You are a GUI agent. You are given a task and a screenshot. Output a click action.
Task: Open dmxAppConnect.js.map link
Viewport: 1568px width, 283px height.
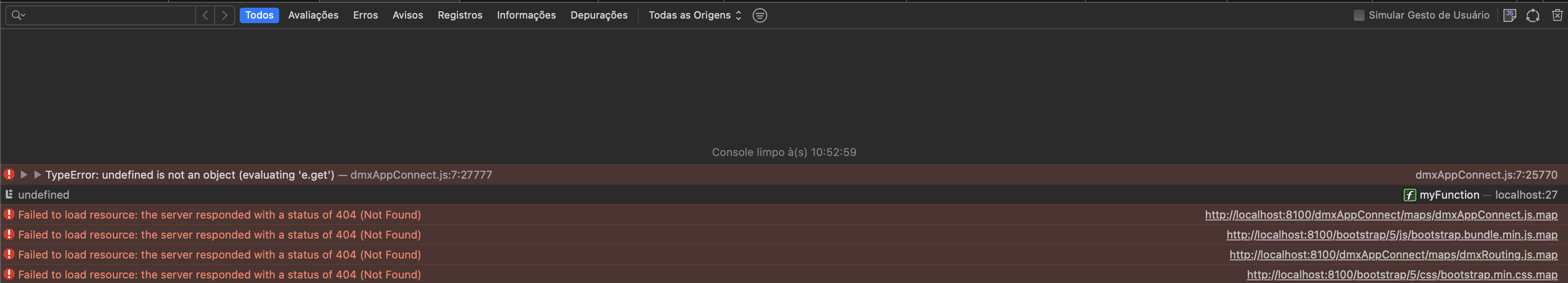(x=1381, y=215)
